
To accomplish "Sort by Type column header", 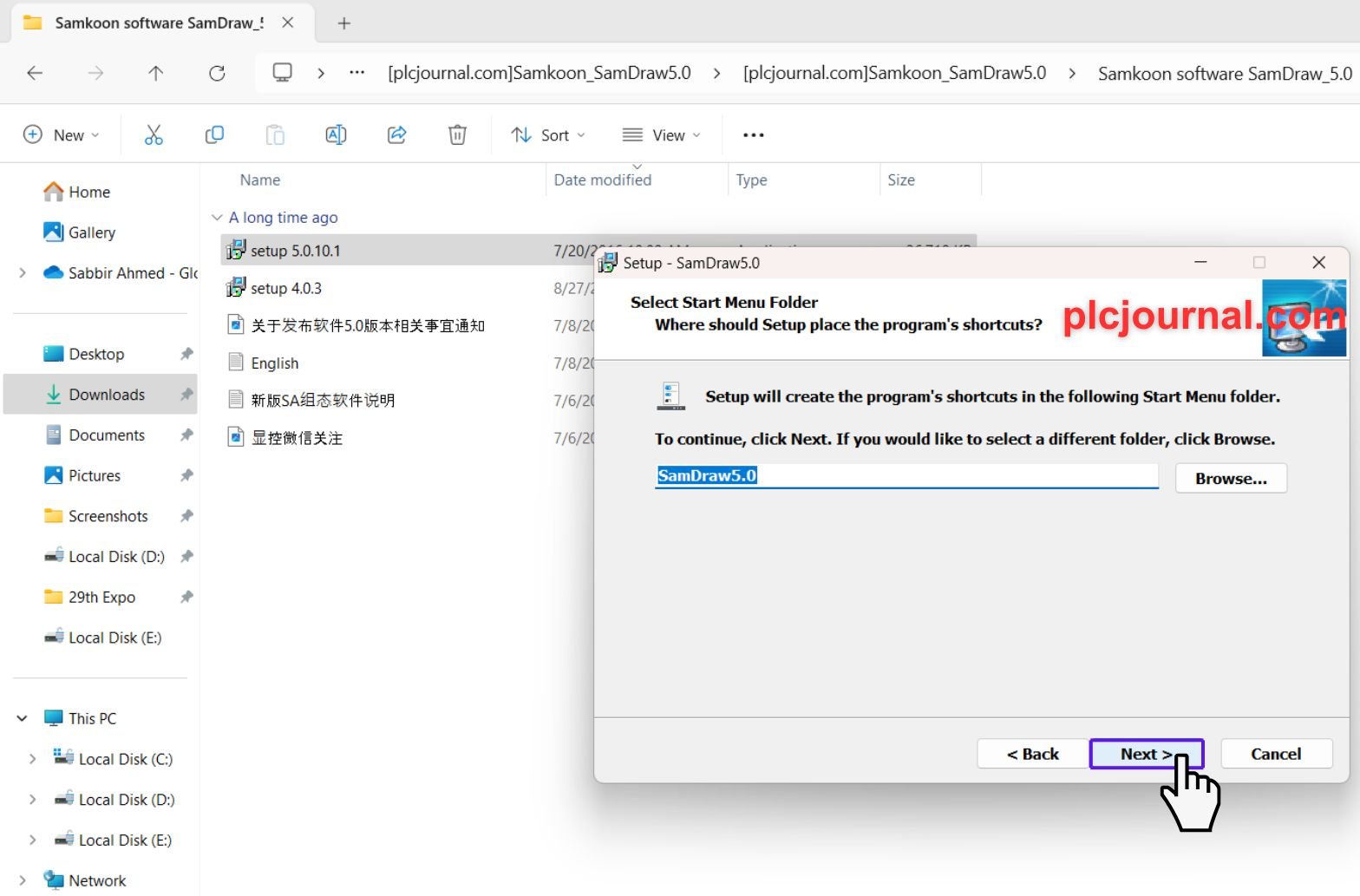I will coord(752,180).
